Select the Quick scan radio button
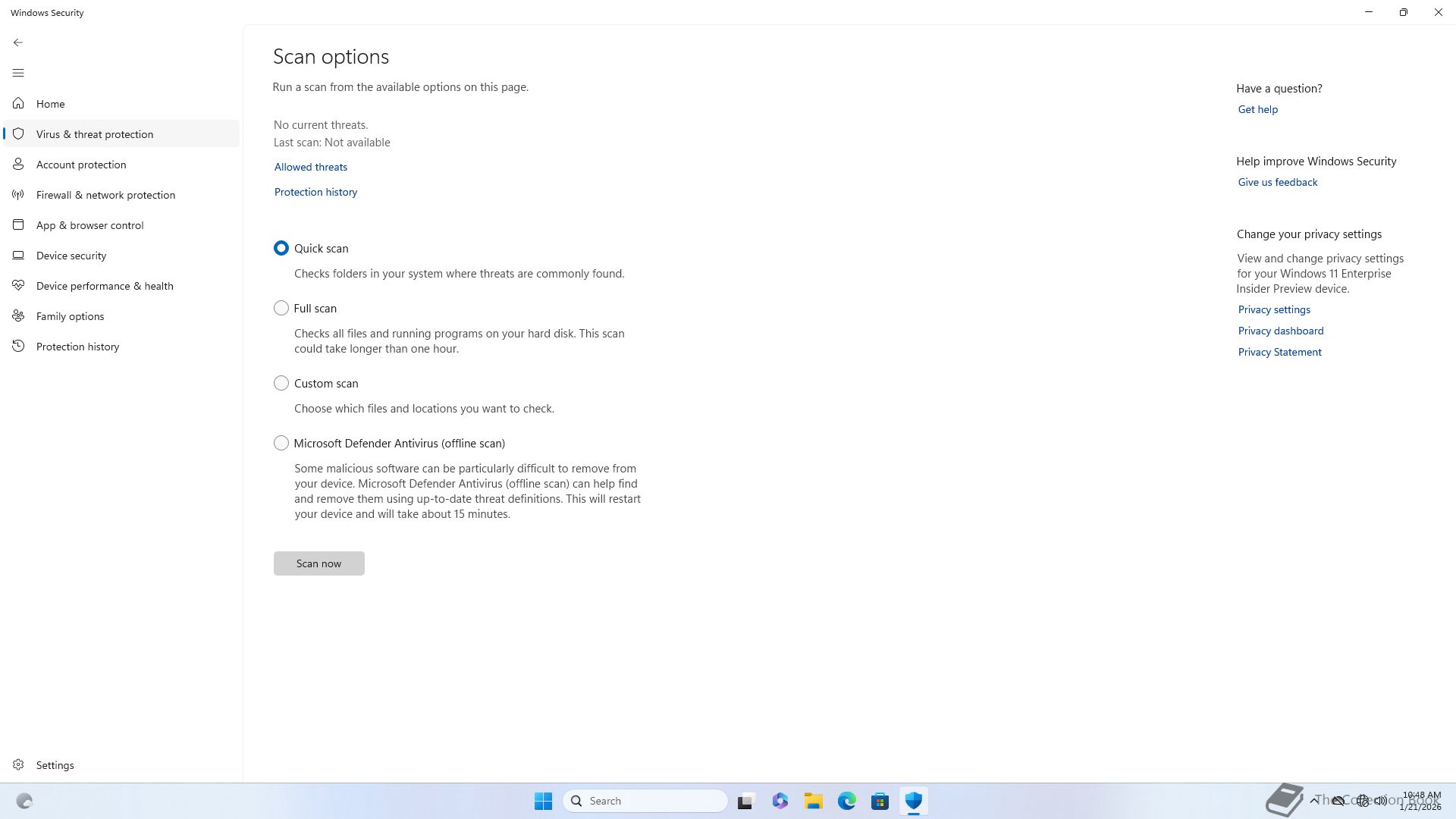The width and height of the screenshot is (1456, 819). [x=281, y=248]
